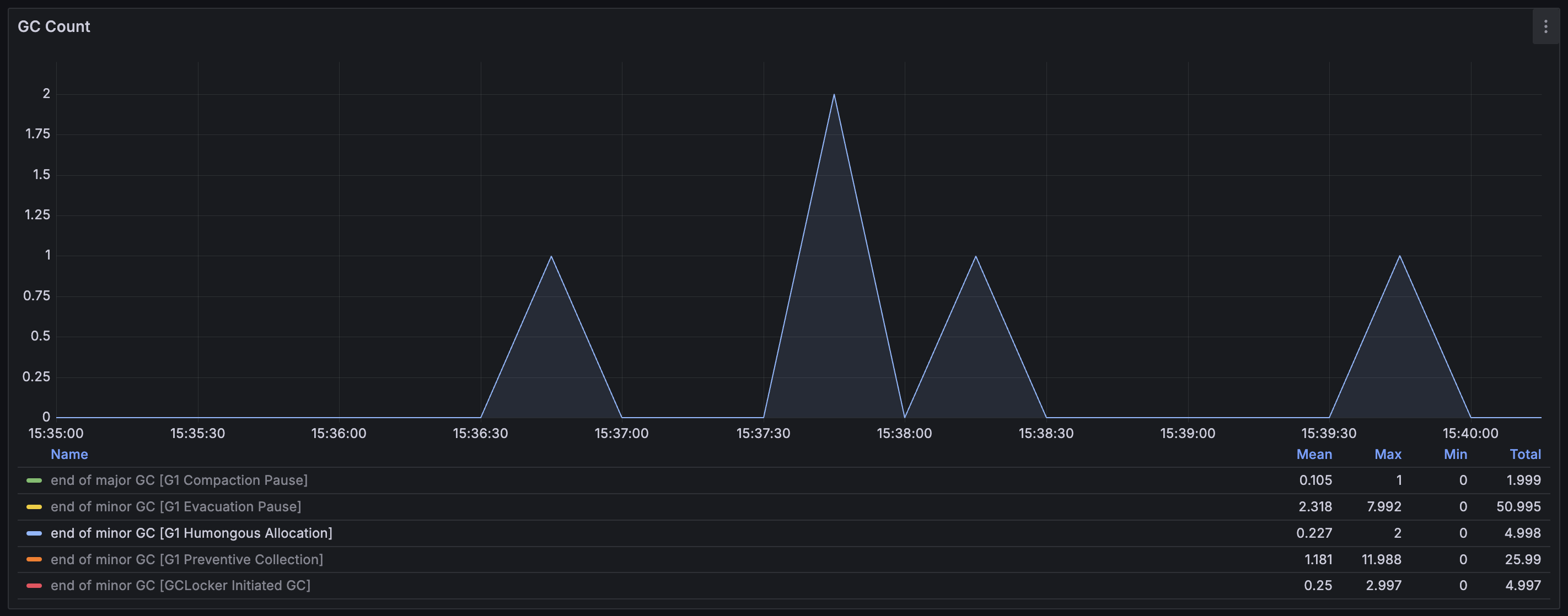Sort legend by the Max column header
The width and height of the screenshot is (1568, 616).
coord(1388,454)
